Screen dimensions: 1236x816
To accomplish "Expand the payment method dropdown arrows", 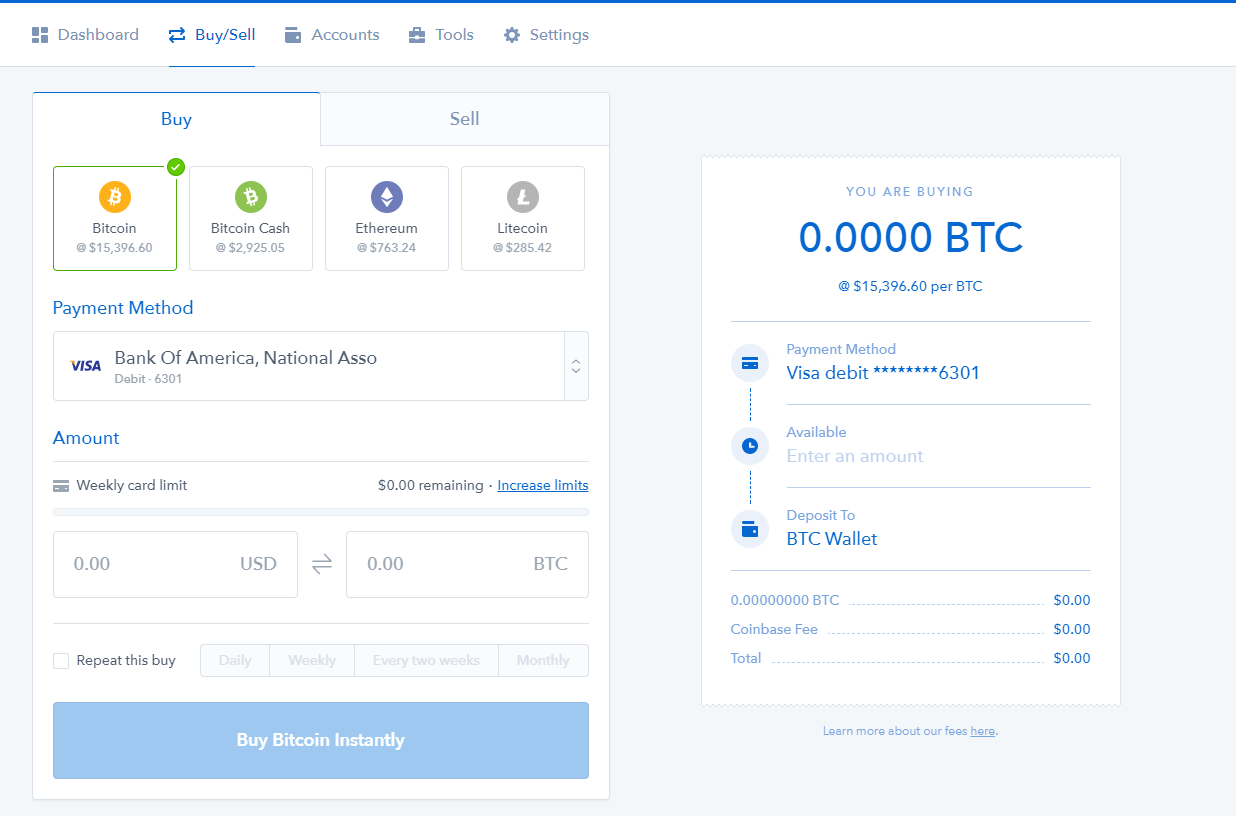I will (576, 366).
